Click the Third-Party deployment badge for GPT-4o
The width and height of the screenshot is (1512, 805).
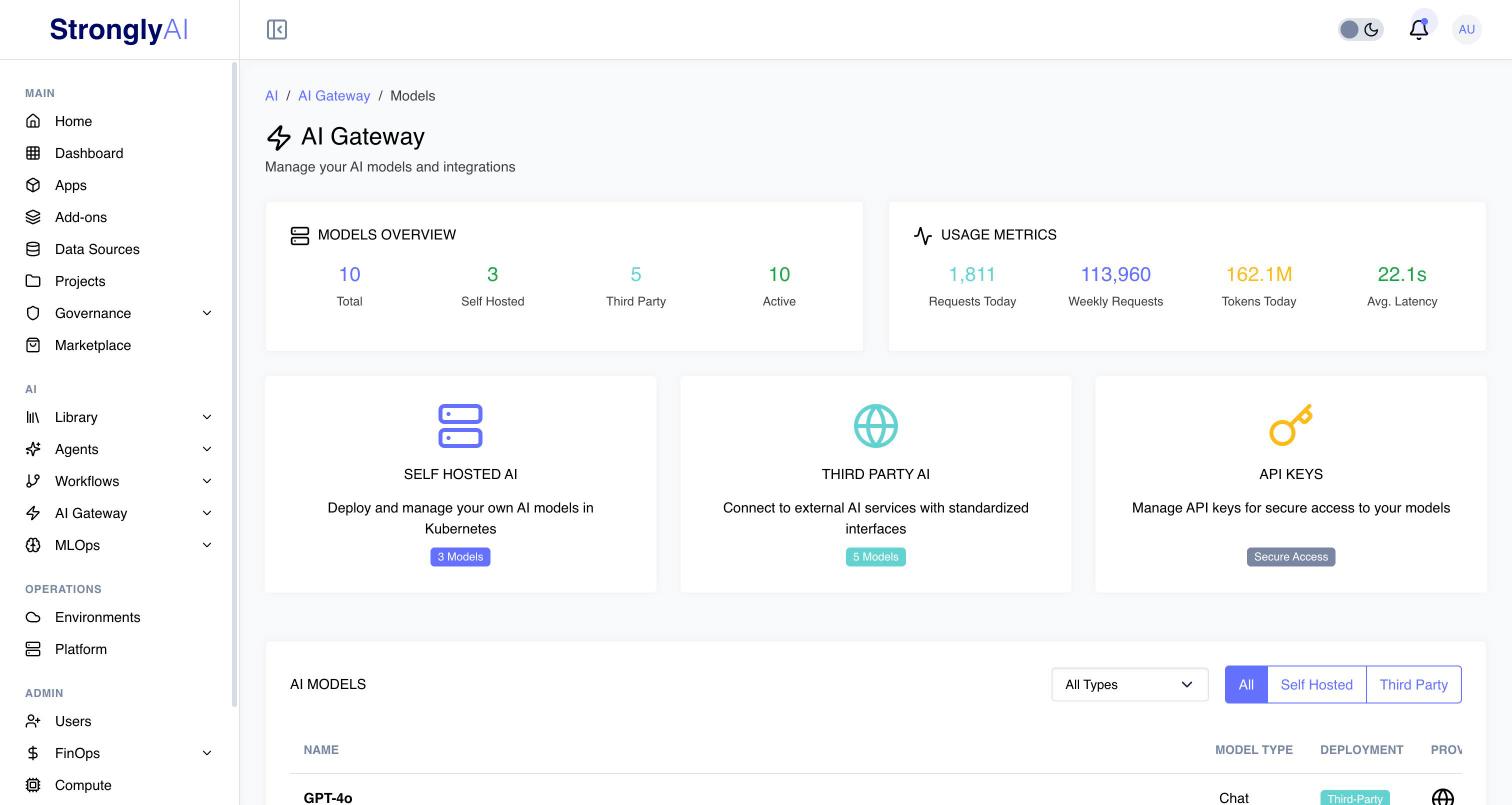point(1355,798)
